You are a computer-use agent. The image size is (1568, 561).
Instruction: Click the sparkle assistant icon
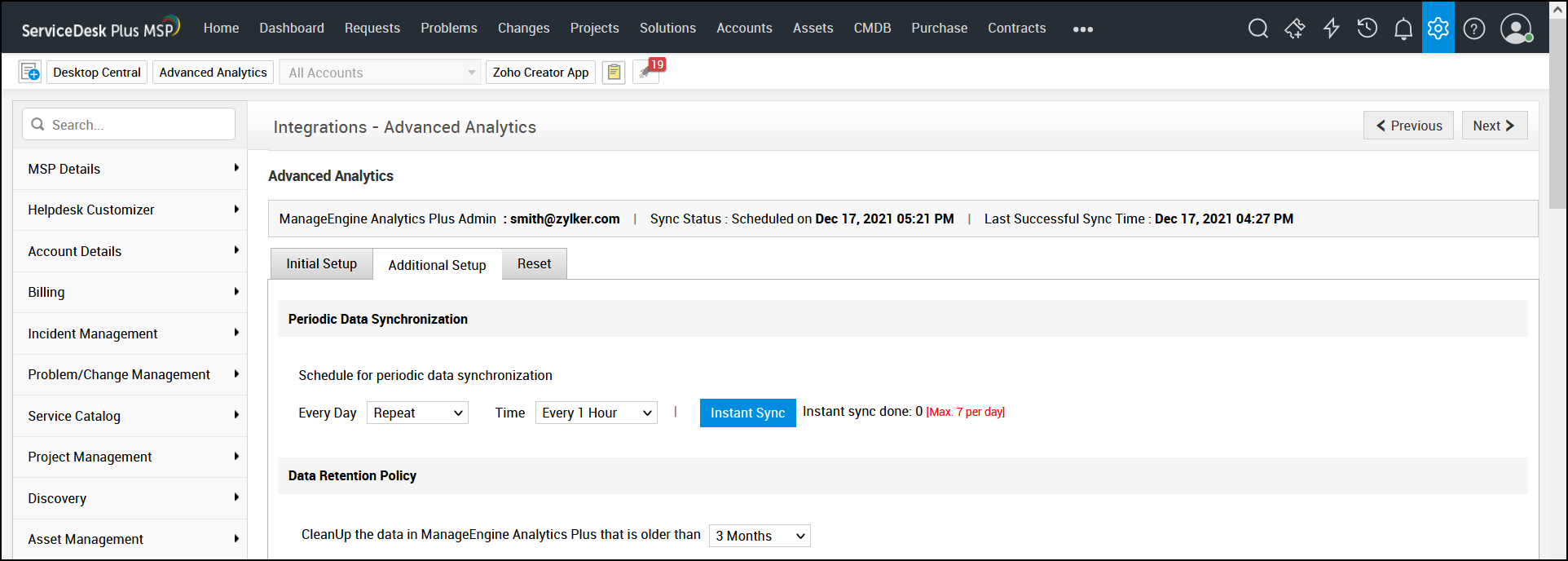(x=1294, y=29)
